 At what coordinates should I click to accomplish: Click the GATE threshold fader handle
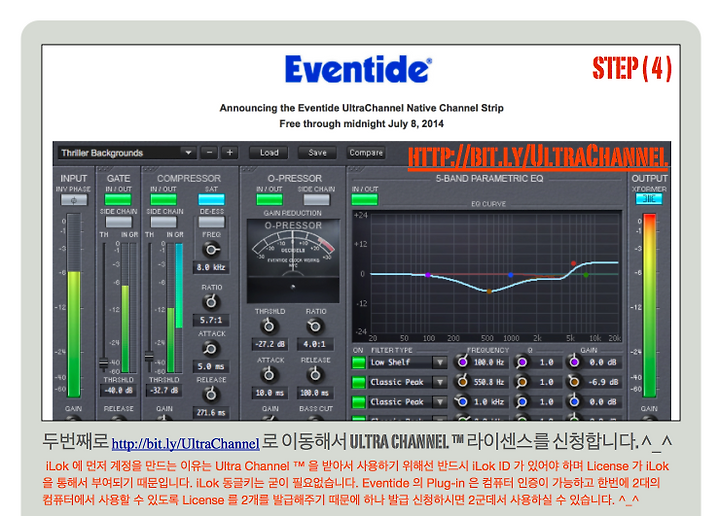[x=104, y=364]
